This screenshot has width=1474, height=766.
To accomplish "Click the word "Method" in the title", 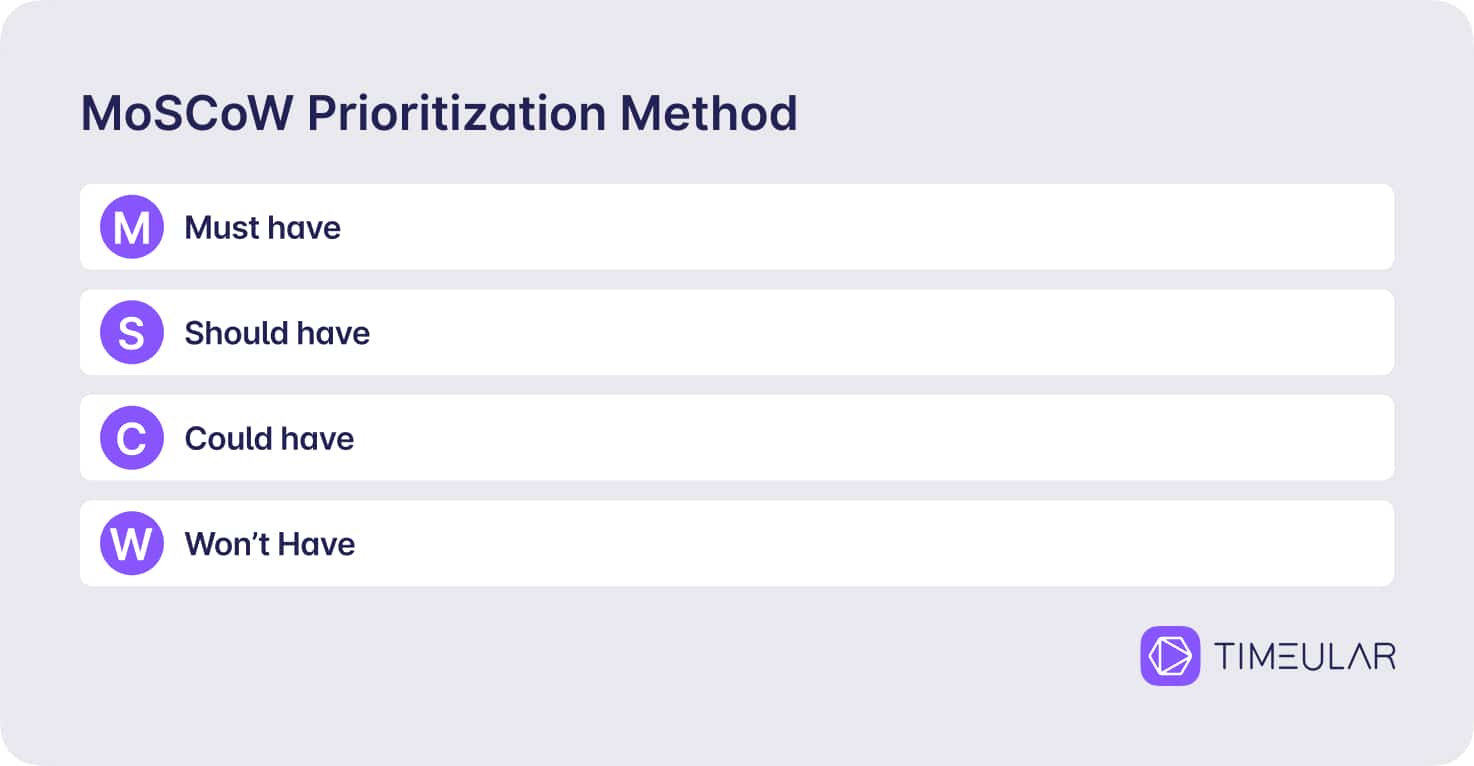I will (x=709, y=114).
